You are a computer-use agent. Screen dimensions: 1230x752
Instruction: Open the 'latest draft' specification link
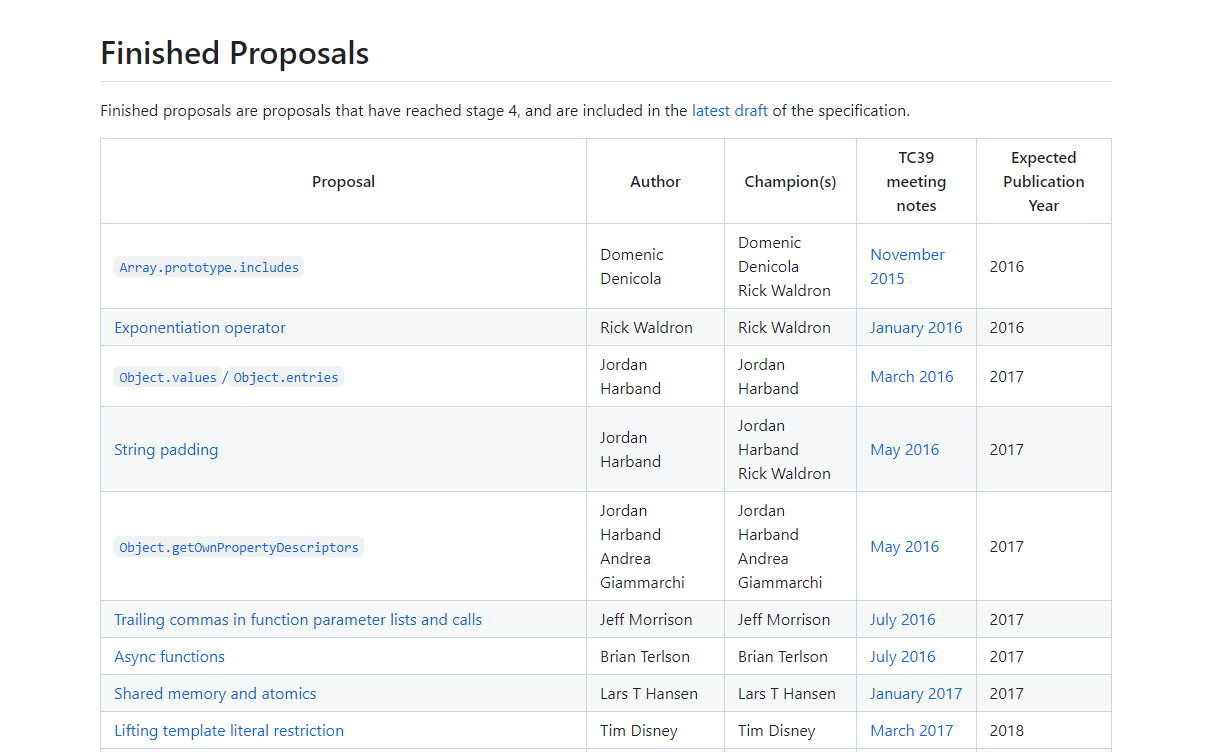pos(729,111)
